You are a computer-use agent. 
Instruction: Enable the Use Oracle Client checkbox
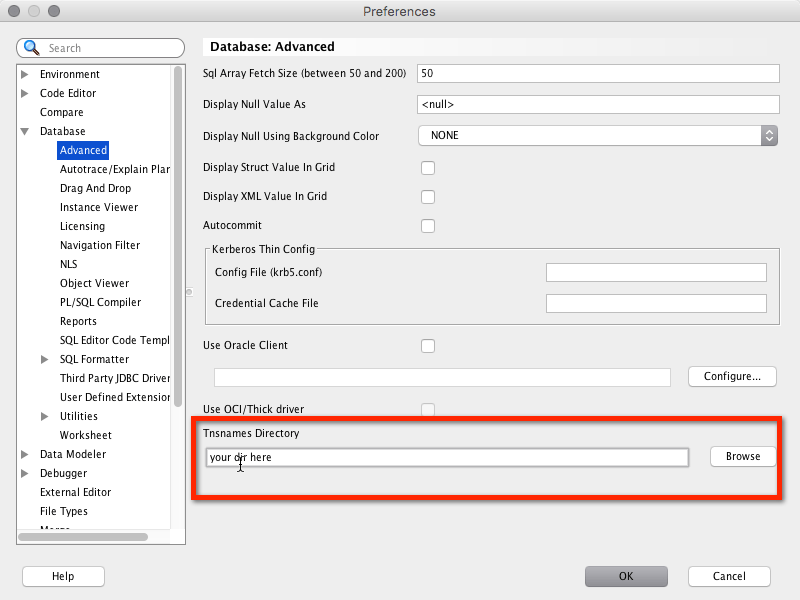pyautogui.click(x=428, y=346)
